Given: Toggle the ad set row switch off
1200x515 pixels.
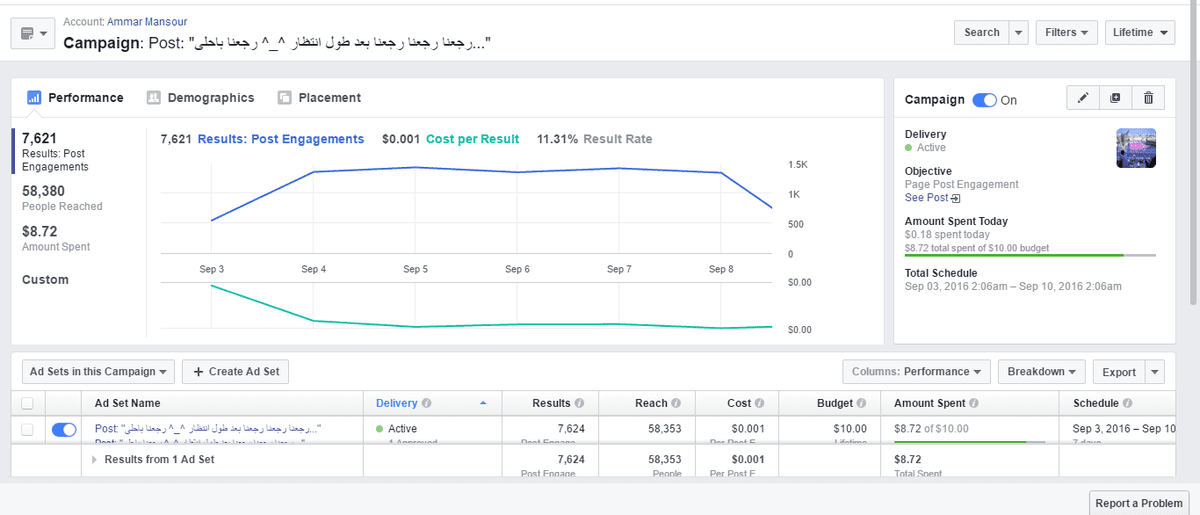Looking at the screenshot, I should [x=63, y=429].
